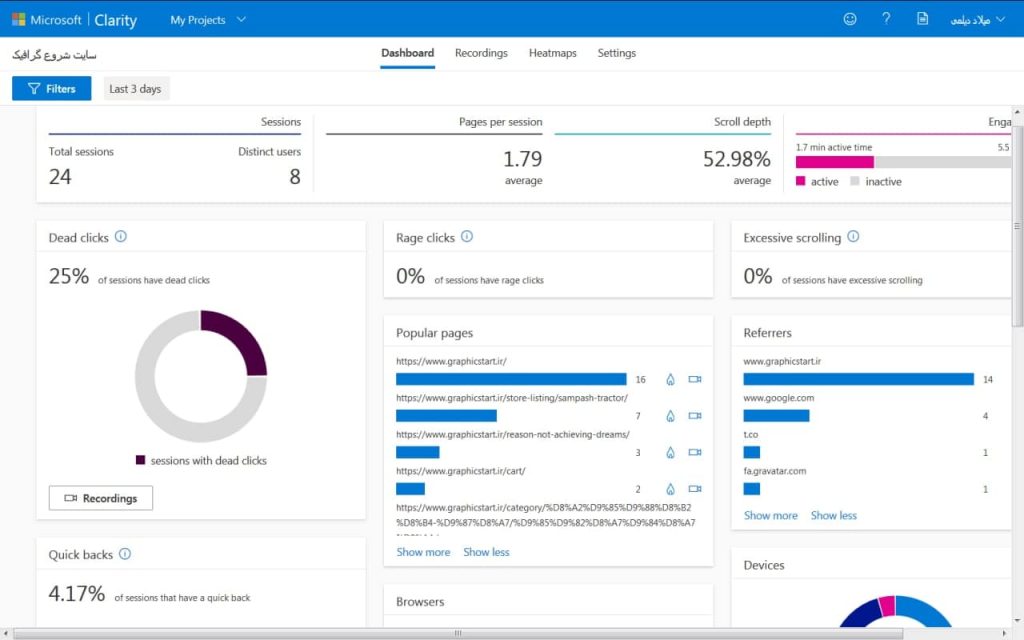Click Show less under Popular pages
Screen dimensions: 1024x640
pos(487,552)
